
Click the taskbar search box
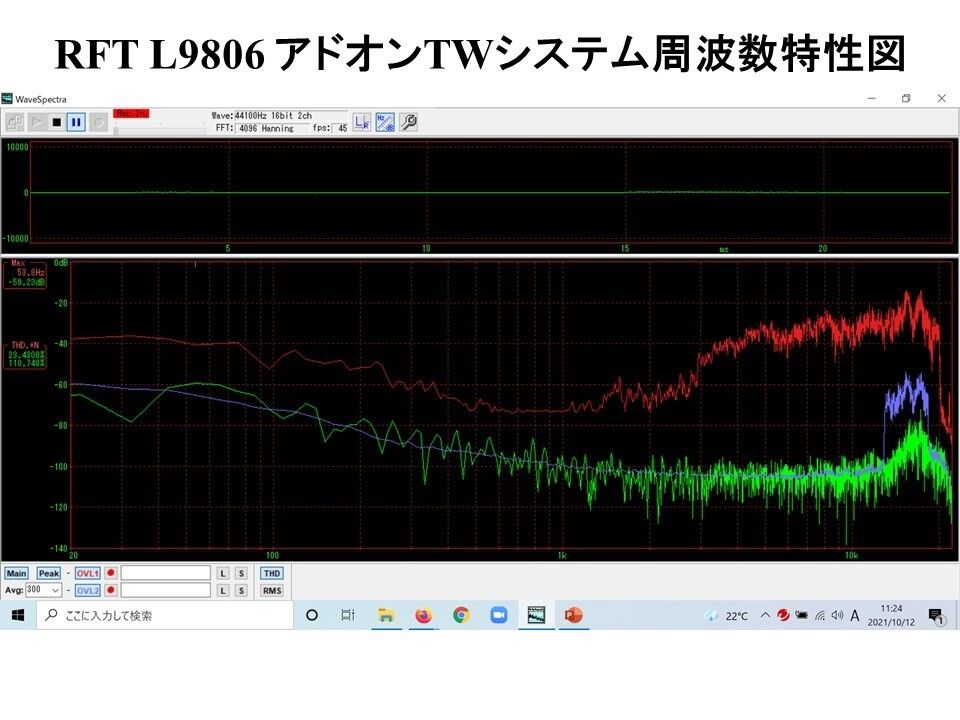[165, 615]
